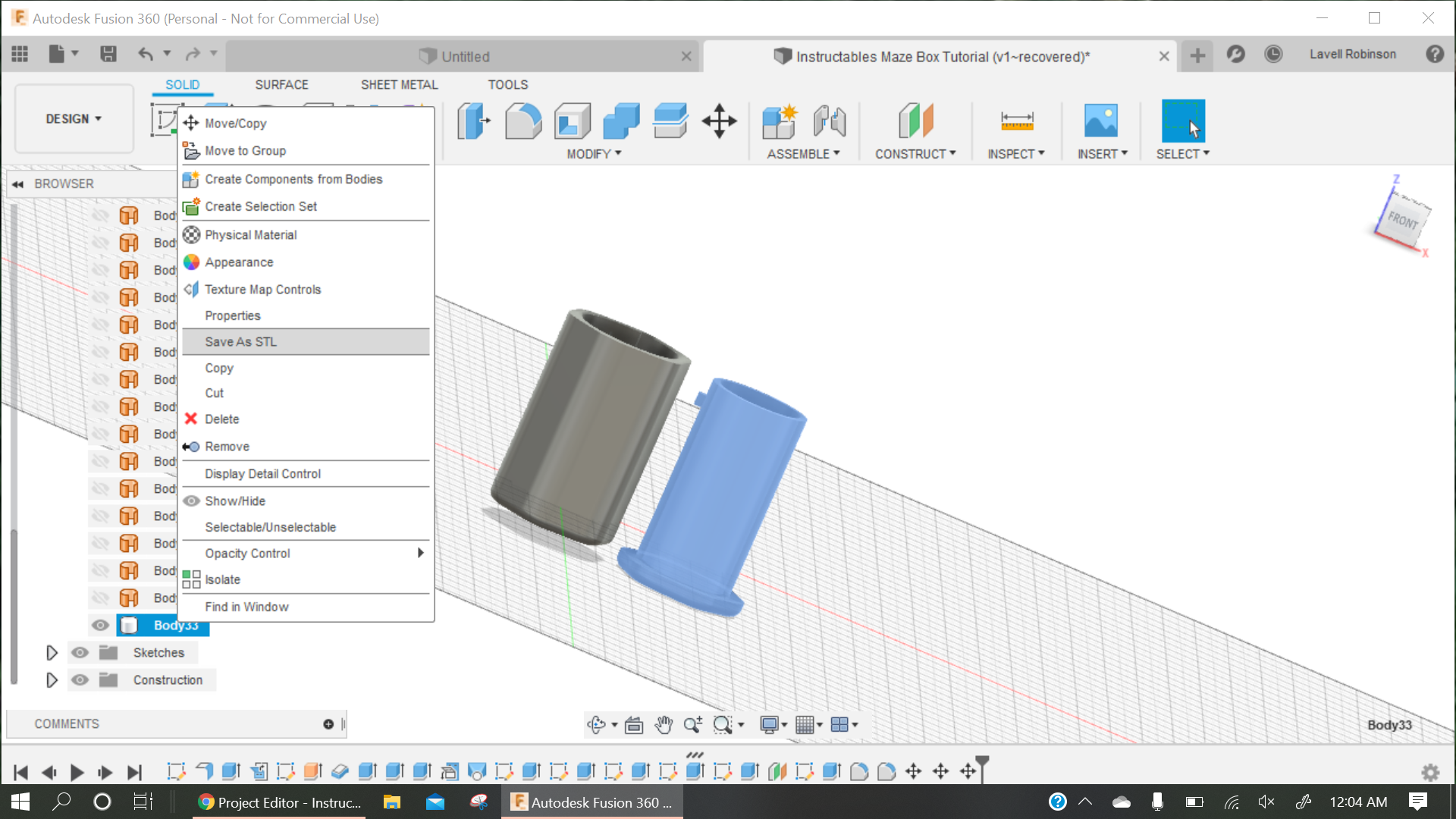Select the Fillet tool icon
Viewport: 1456px width, 819px height.
point(523,121)
